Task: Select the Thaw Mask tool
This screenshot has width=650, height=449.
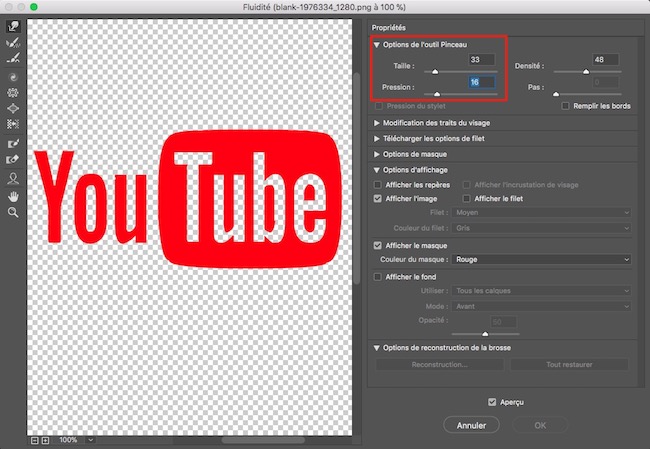Action: pyautogui.click(x=13, y=159)
